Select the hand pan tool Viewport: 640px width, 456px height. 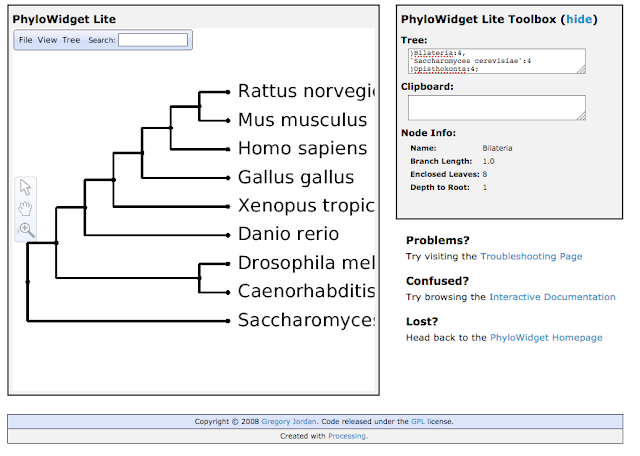tap(26, 209)
